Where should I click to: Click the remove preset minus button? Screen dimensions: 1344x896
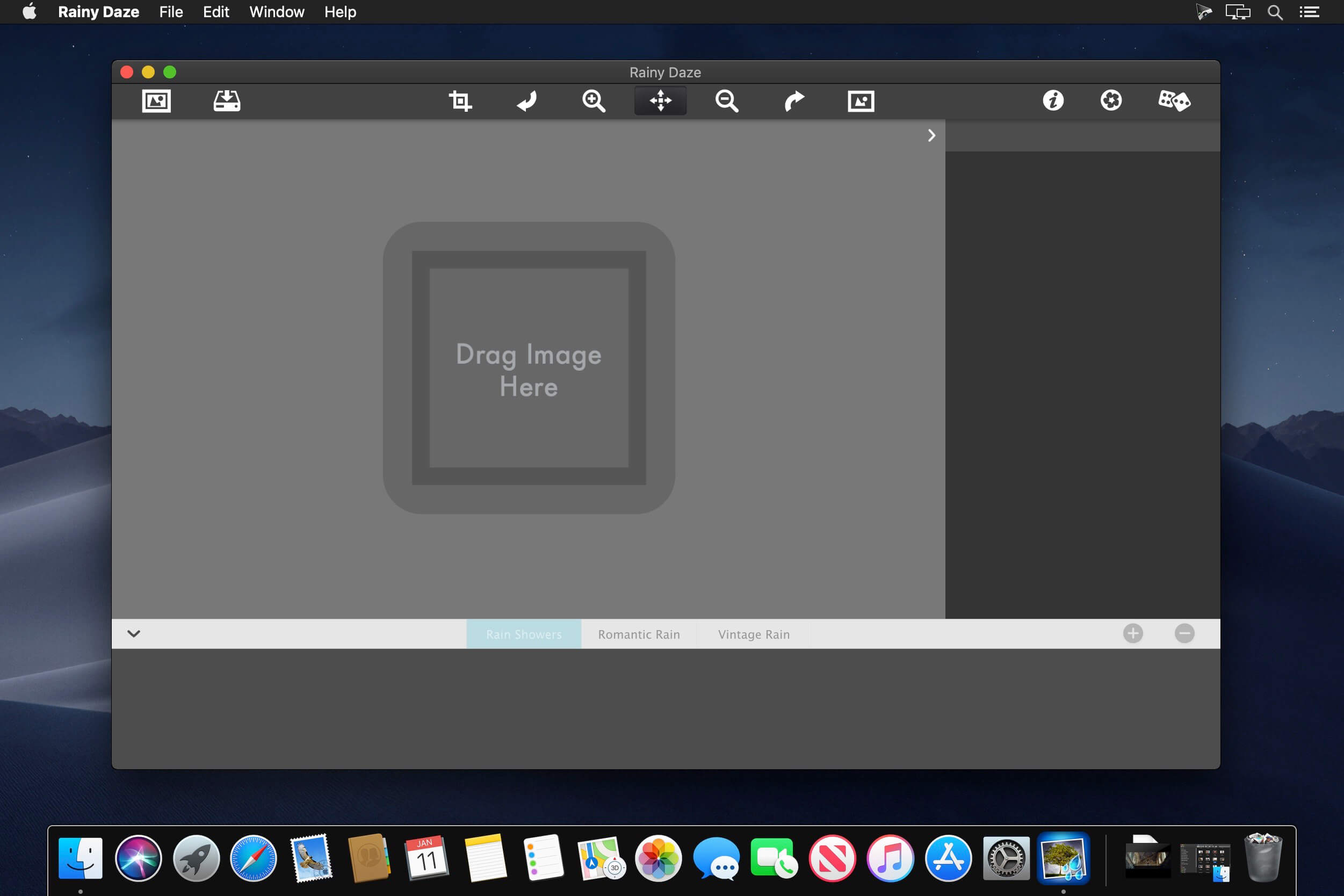(1184, 634)
